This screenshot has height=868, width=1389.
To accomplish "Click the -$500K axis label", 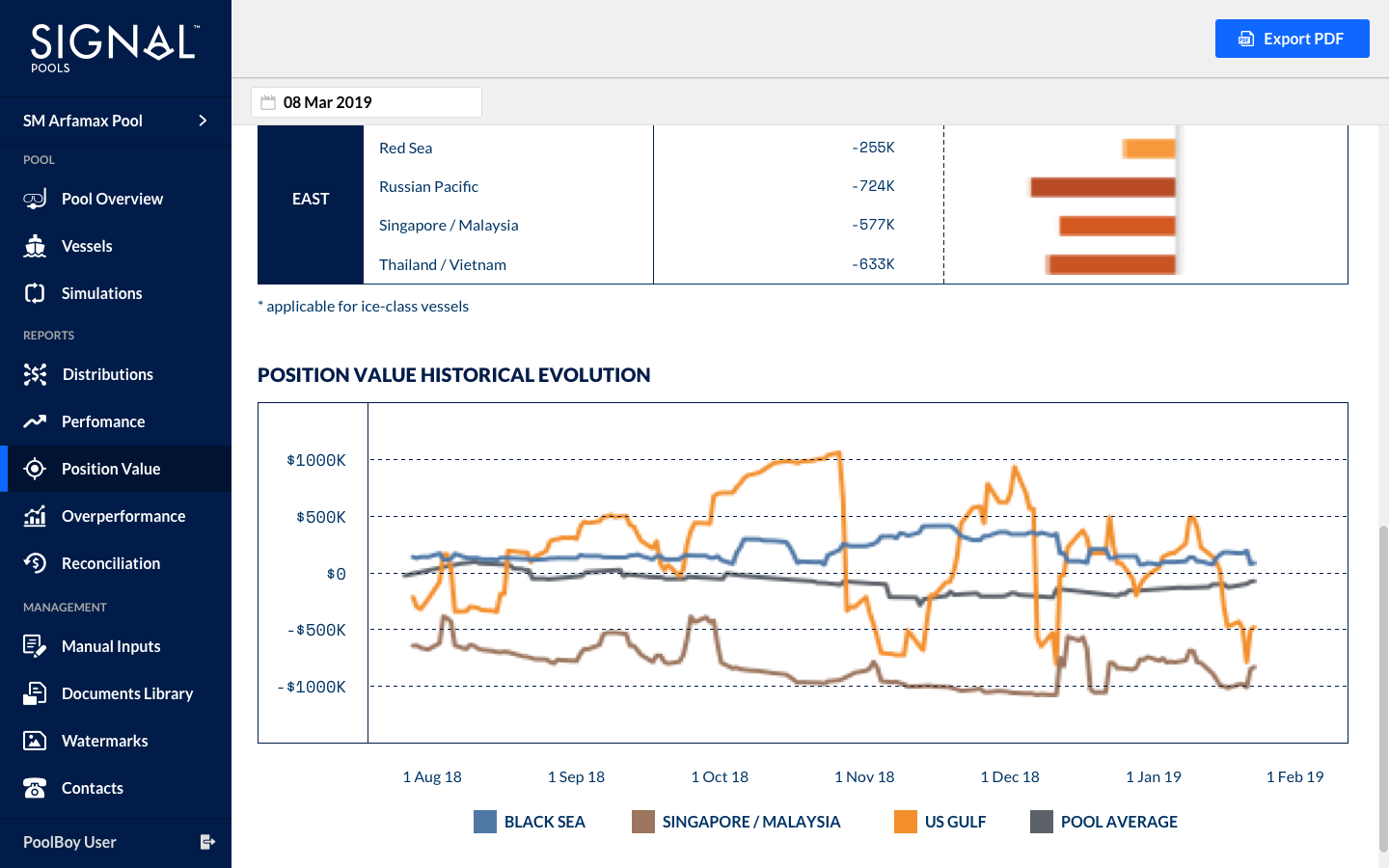I will 316,630.
